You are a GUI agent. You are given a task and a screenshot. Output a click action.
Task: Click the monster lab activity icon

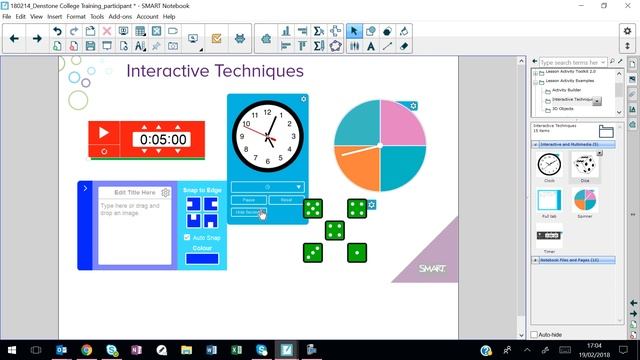coord(240,38)
